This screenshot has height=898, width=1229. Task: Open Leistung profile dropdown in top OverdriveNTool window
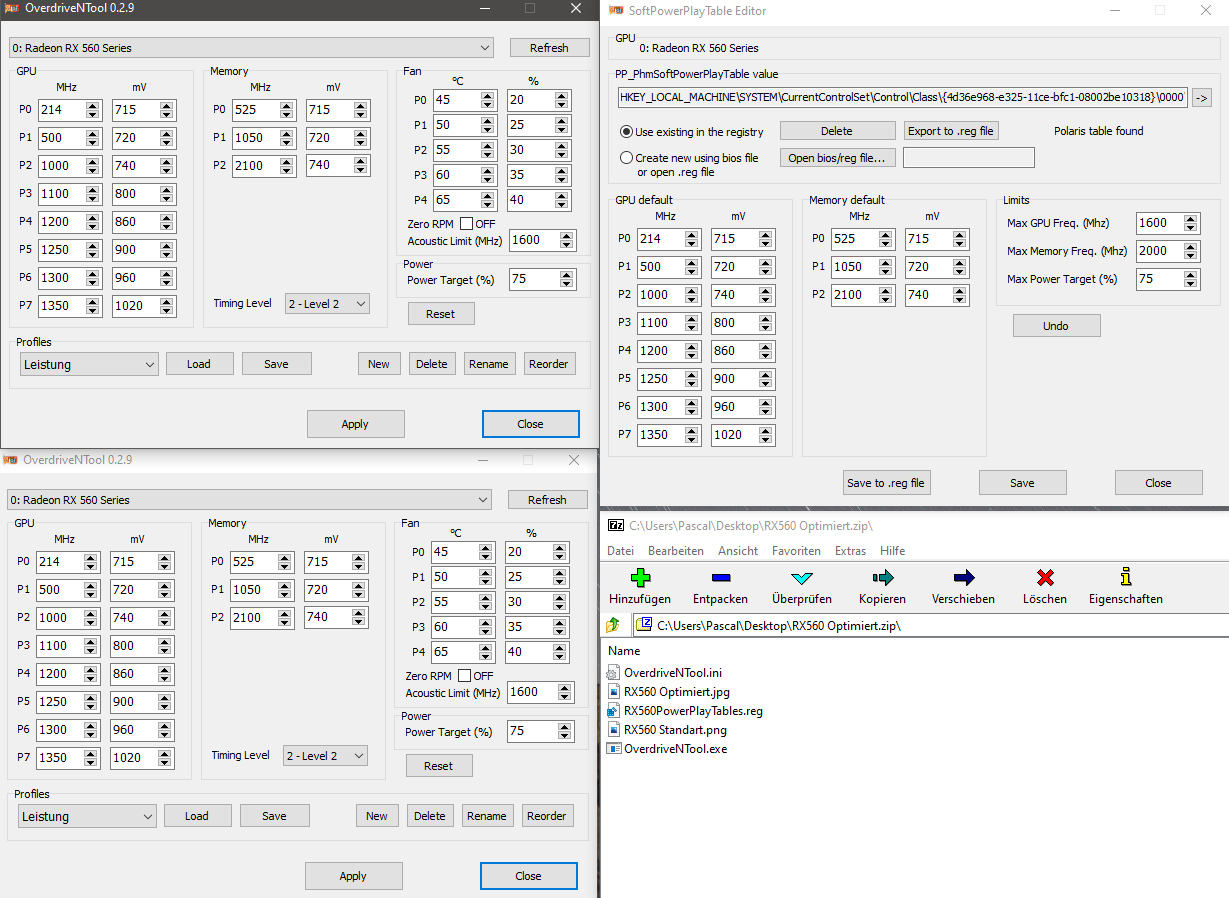coord(89,364)
